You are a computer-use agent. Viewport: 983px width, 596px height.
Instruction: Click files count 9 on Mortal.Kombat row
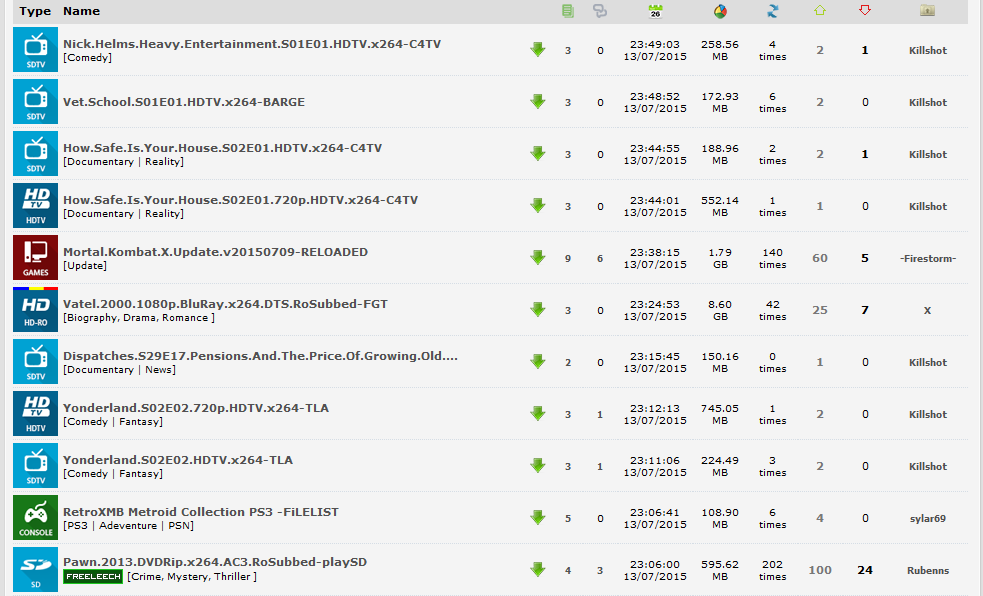point(568,259)
